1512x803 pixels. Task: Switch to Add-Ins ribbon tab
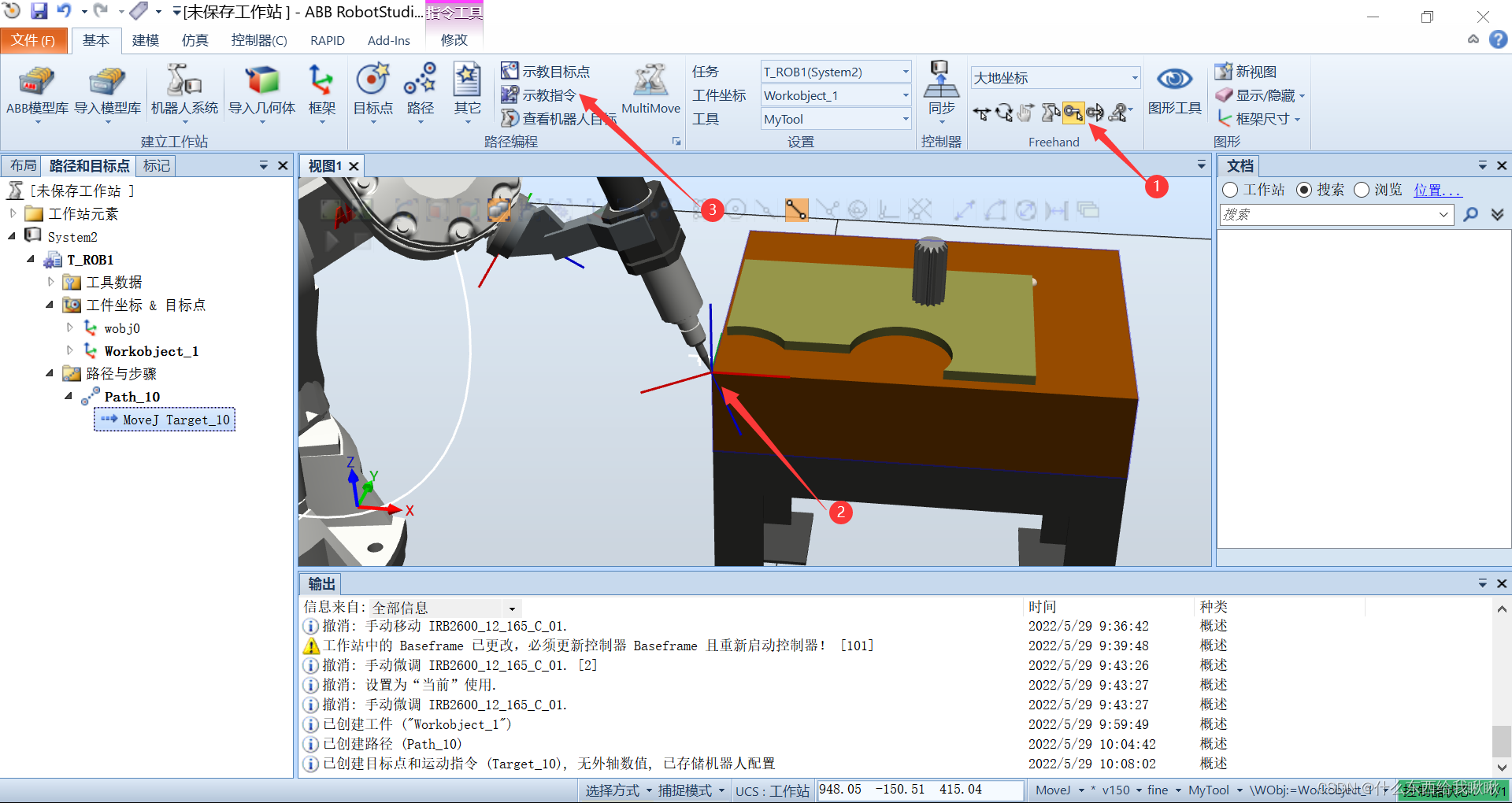click(389, 40)
